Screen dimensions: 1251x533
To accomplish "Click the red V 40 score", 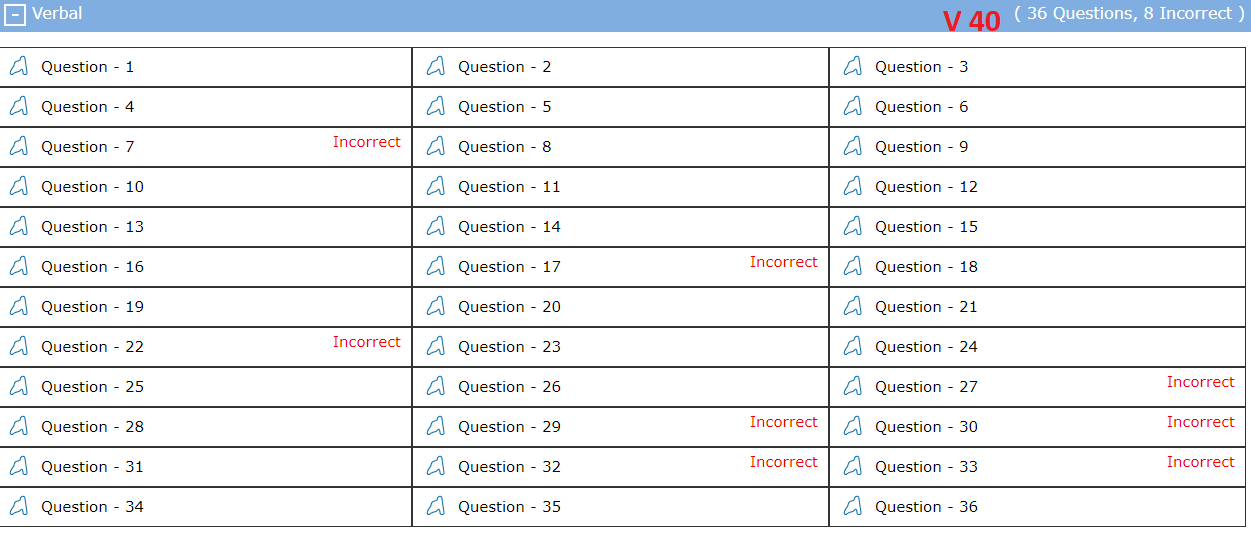I will click(x=971, y=21).
